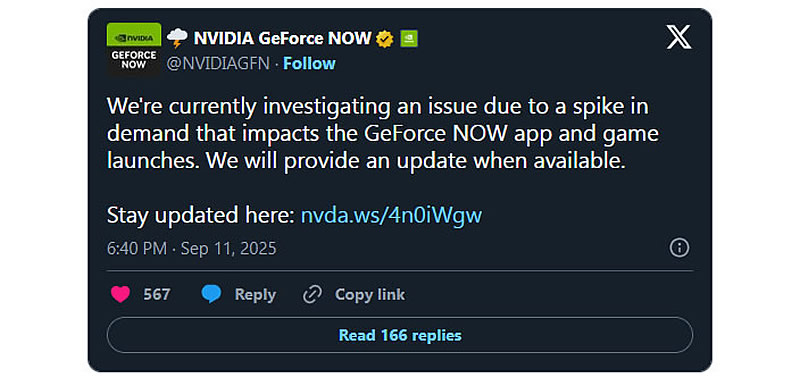Visit the @NVIDIAGFN handle
The image size is (800, 386).
click(x=218, y=64)
